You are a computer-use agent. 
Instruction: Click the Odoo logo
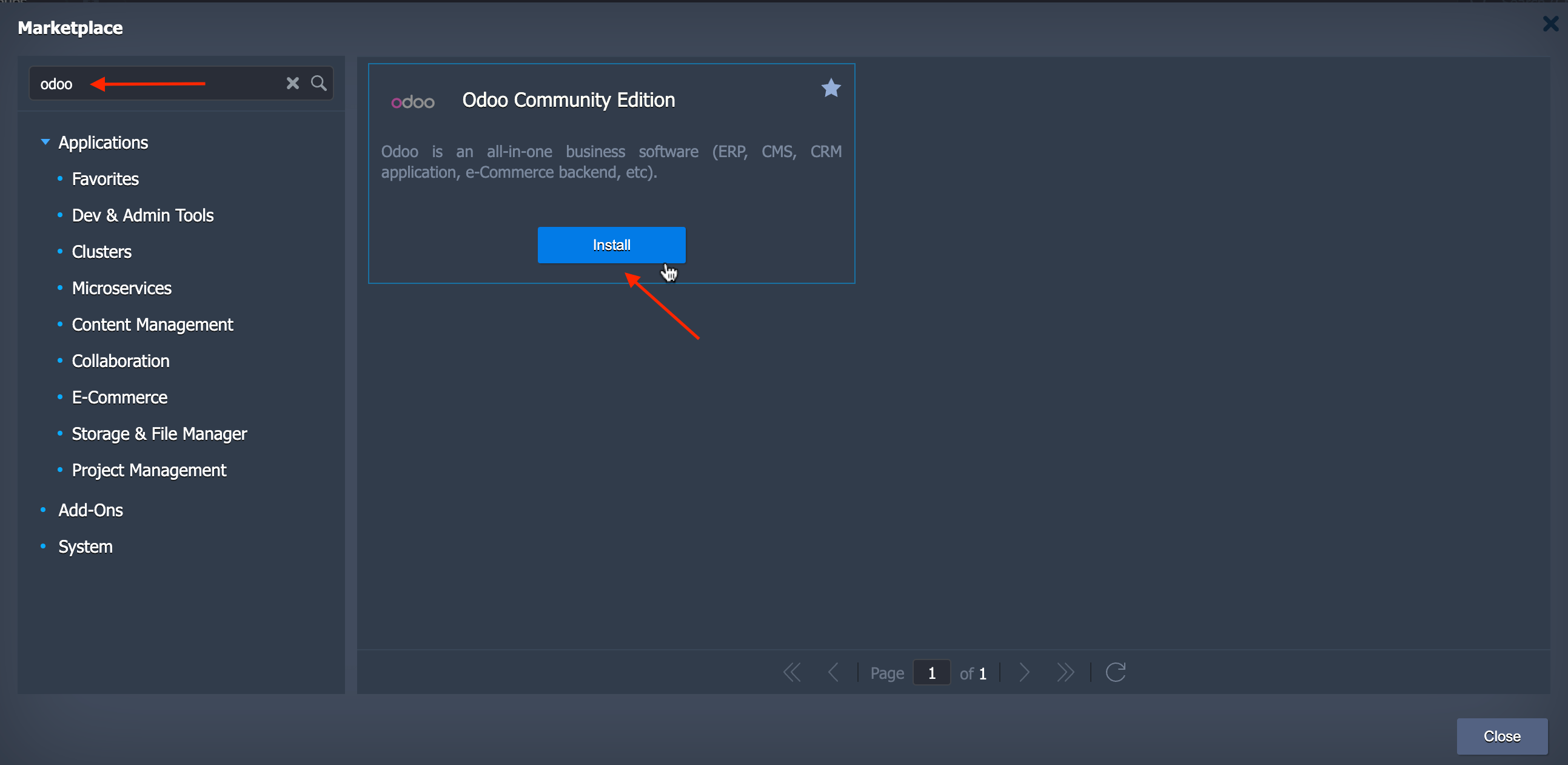point(413,102)
